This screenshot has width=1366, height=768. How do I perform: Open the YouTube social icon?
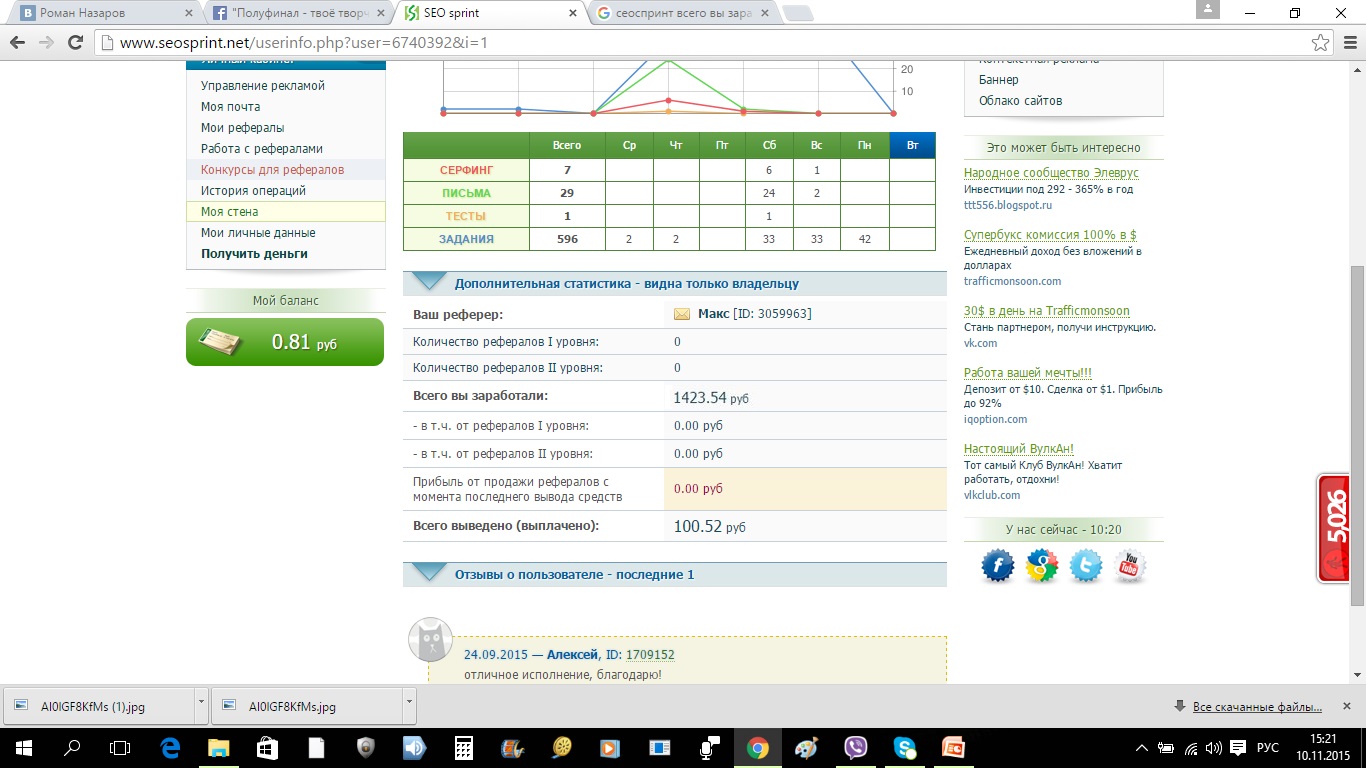(1130, 567)
